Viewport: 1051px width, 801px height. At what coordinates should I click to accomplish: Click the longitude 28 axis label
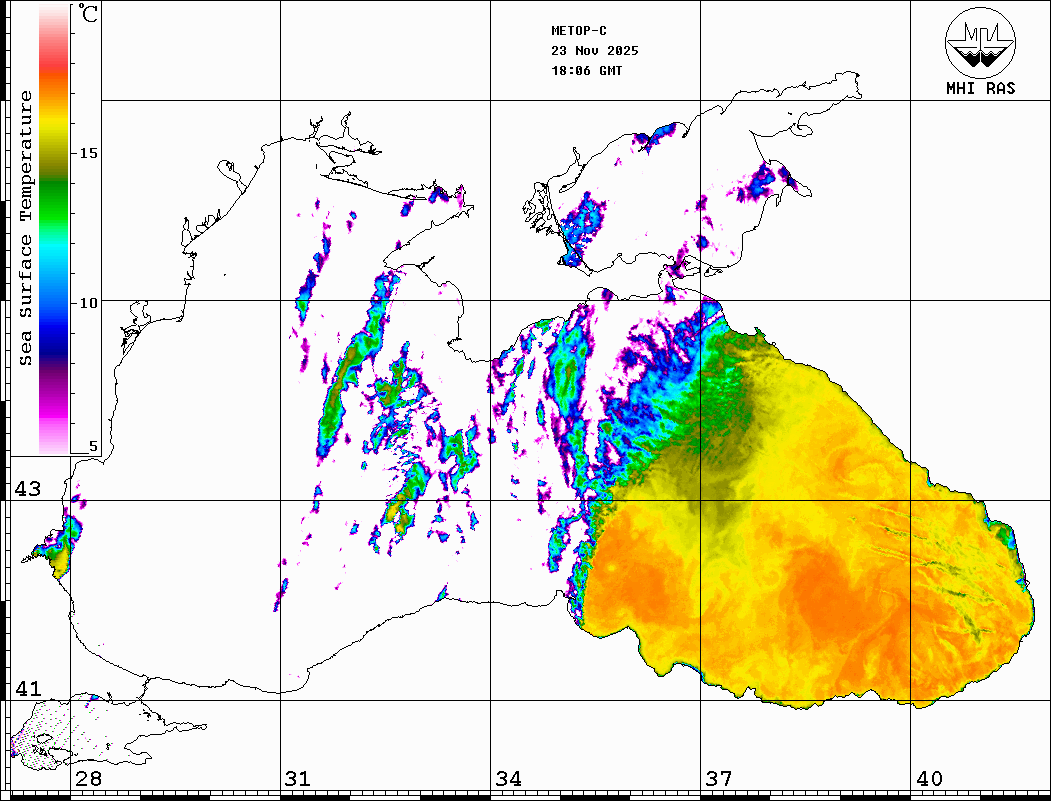pyautogui.click(x=88, y=779)
